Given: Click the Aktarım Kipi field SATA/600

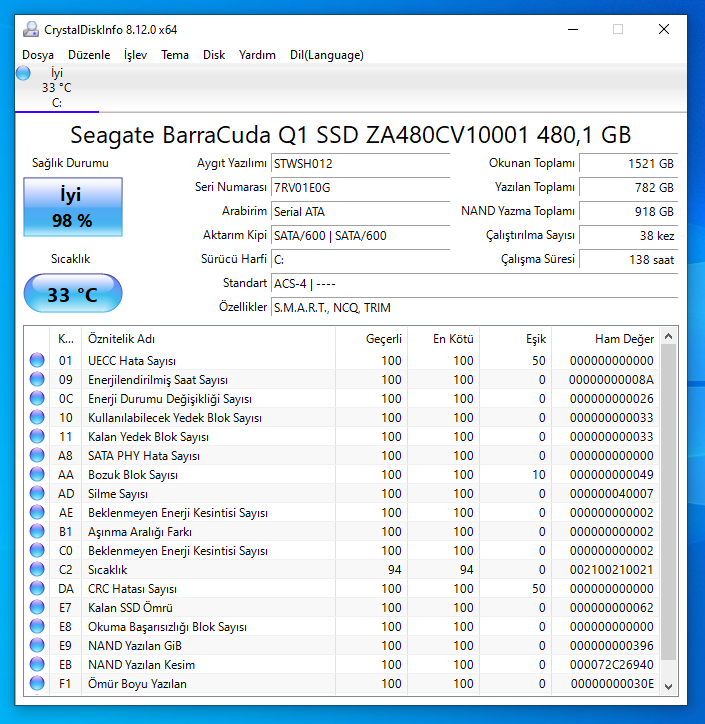Looking at the screenshot, I should coord(361,236).
